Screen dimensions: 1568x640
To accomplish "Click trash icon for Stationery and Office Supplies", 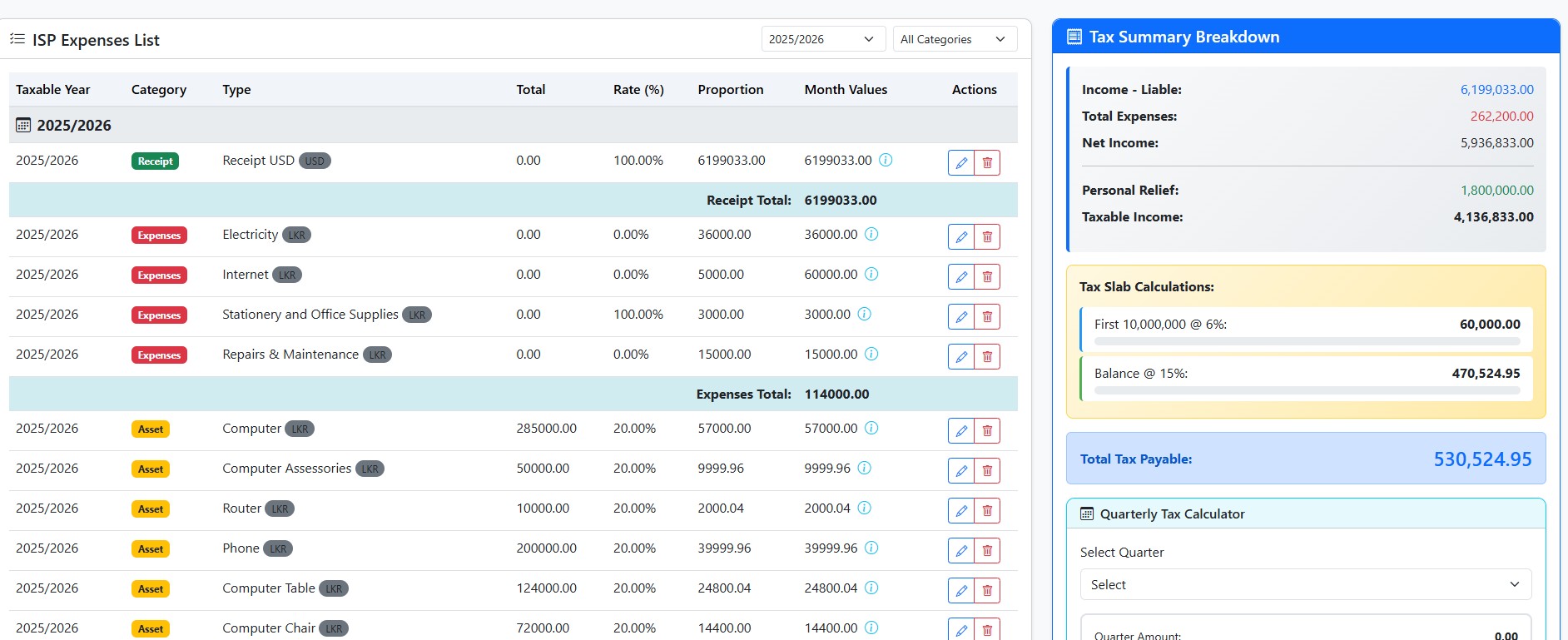I will (x=987, y=317).
